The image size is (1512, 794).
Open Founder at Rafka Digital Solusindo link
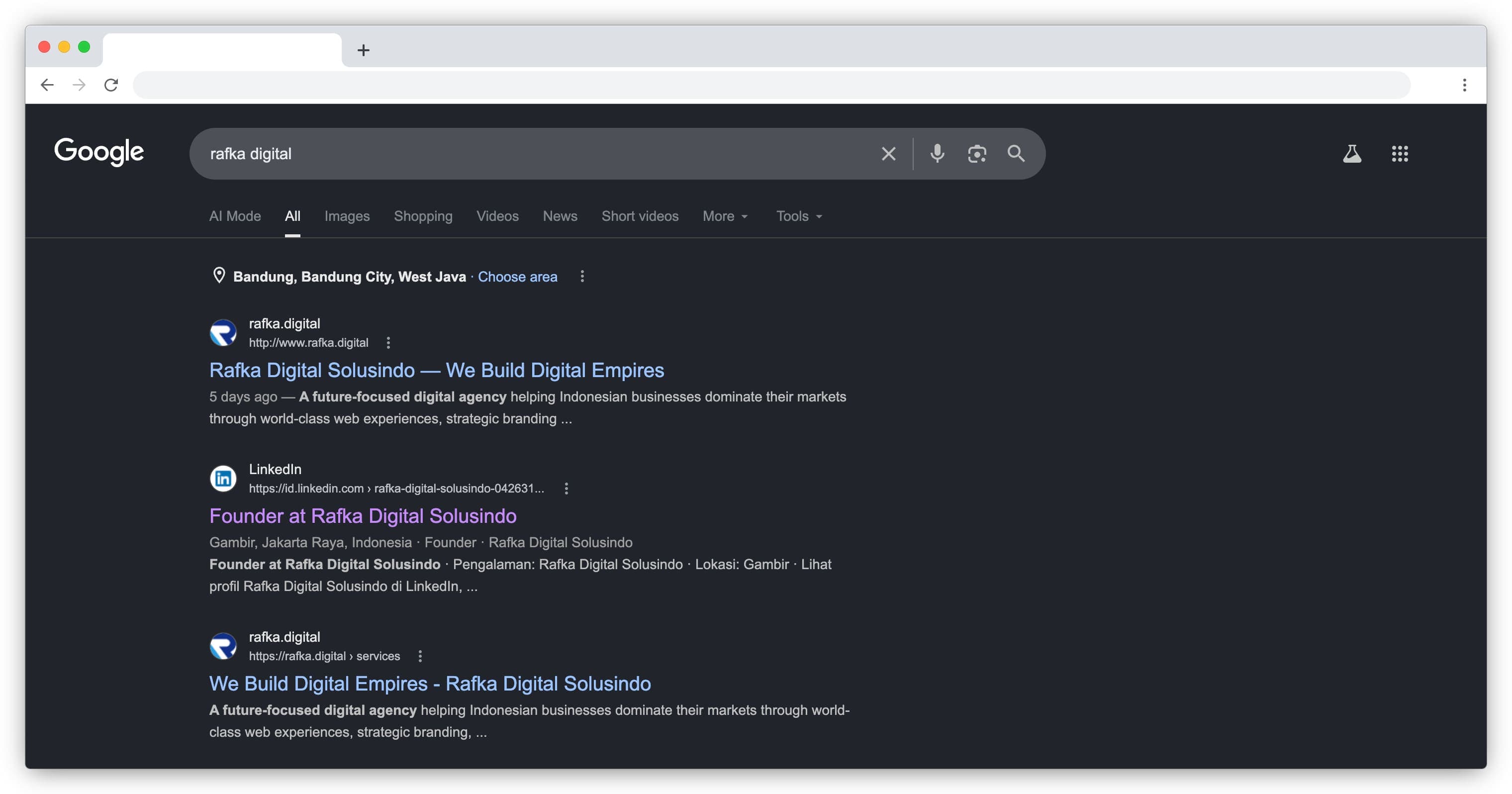coord(363,515)
